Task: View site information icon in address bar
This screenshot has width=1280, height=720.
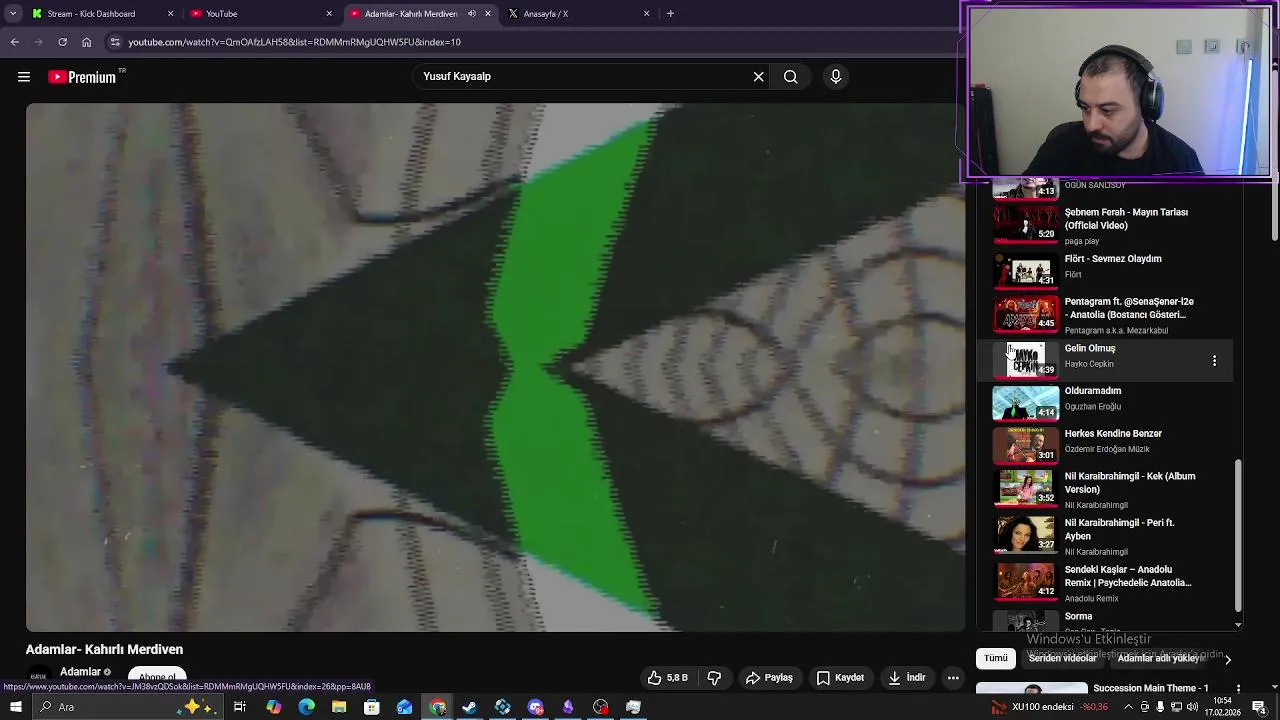Action: (115, 42)
